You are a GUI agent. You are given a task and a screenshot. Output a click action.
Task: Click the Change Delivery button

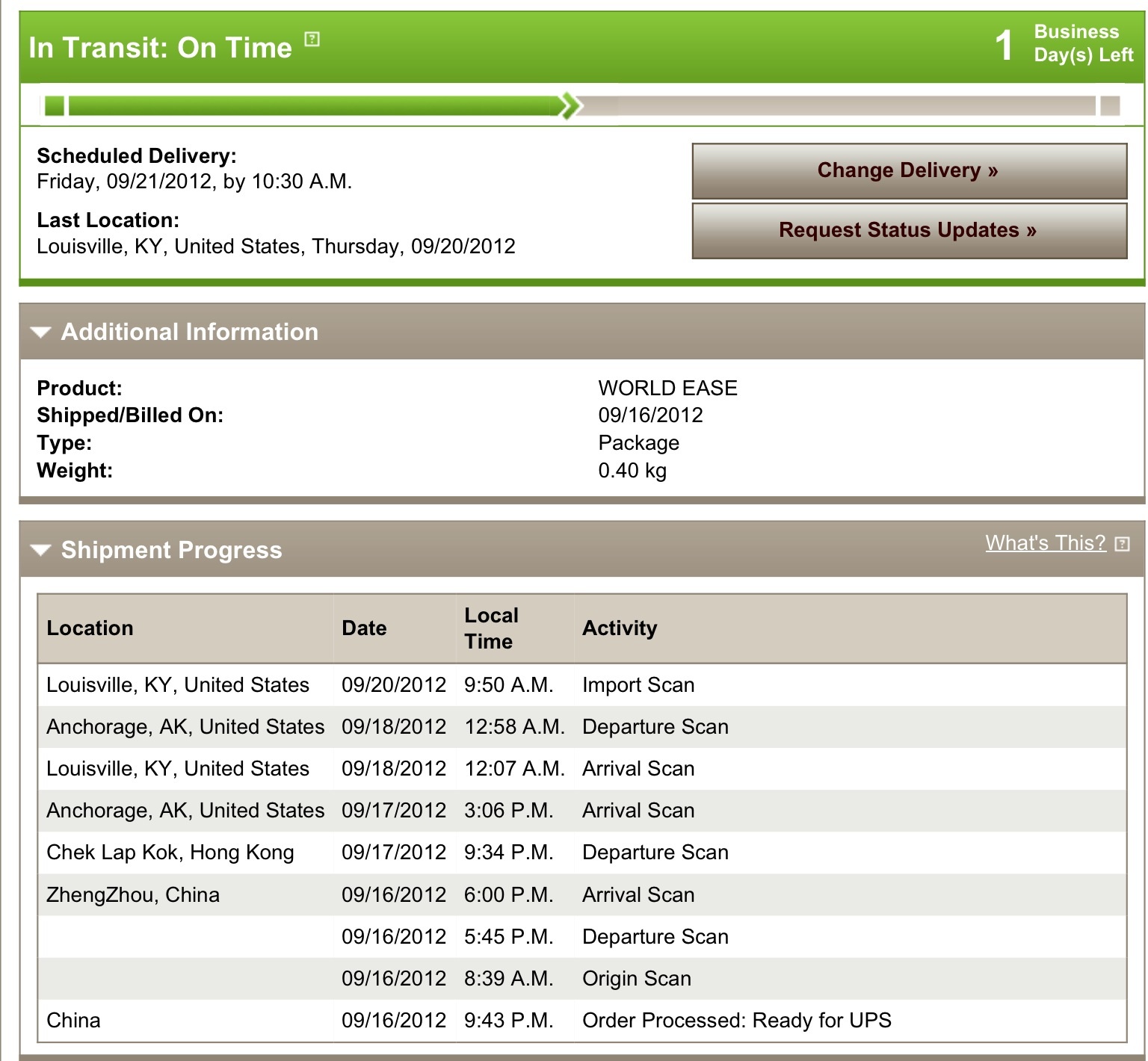coord(909,171)
